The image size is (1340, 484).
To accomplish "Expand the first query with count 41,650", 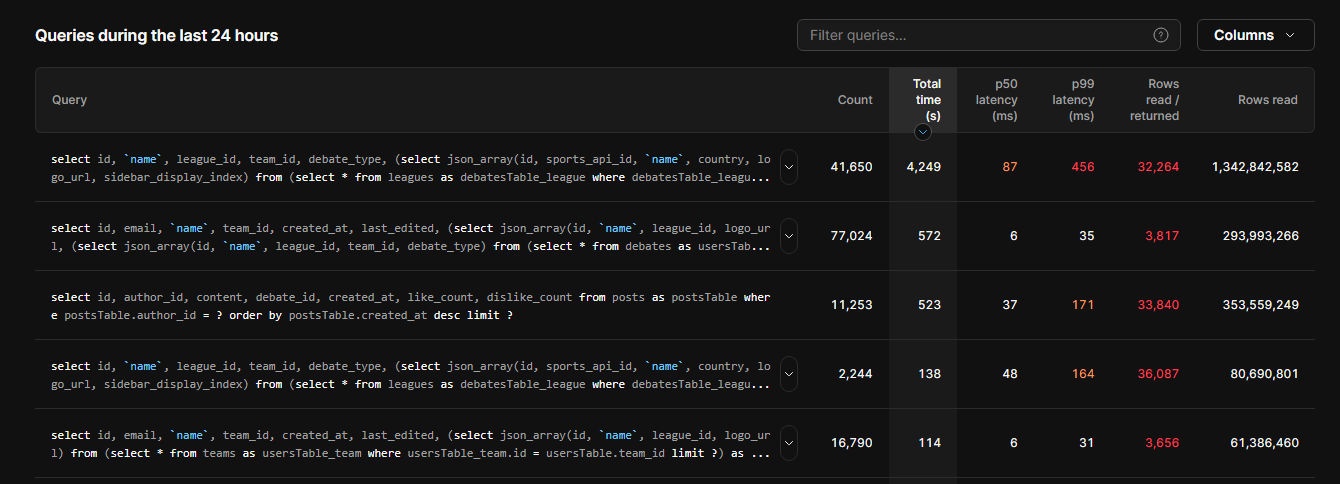I will [789, 167].
